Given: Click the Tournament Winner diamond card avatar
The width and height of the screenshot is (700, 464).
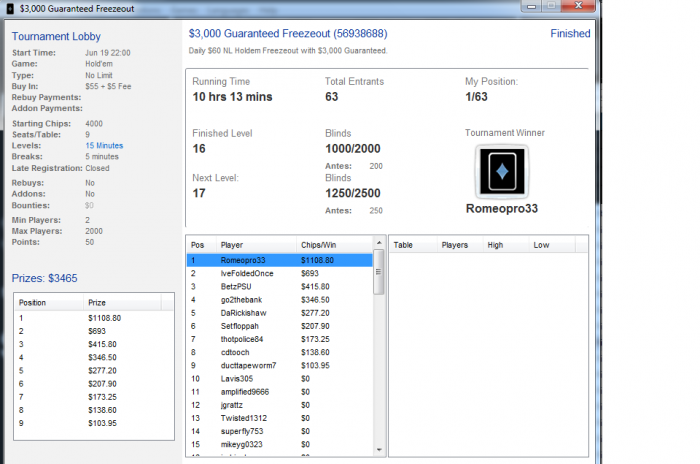Looking at the screenshot, I should pos(502,171).
